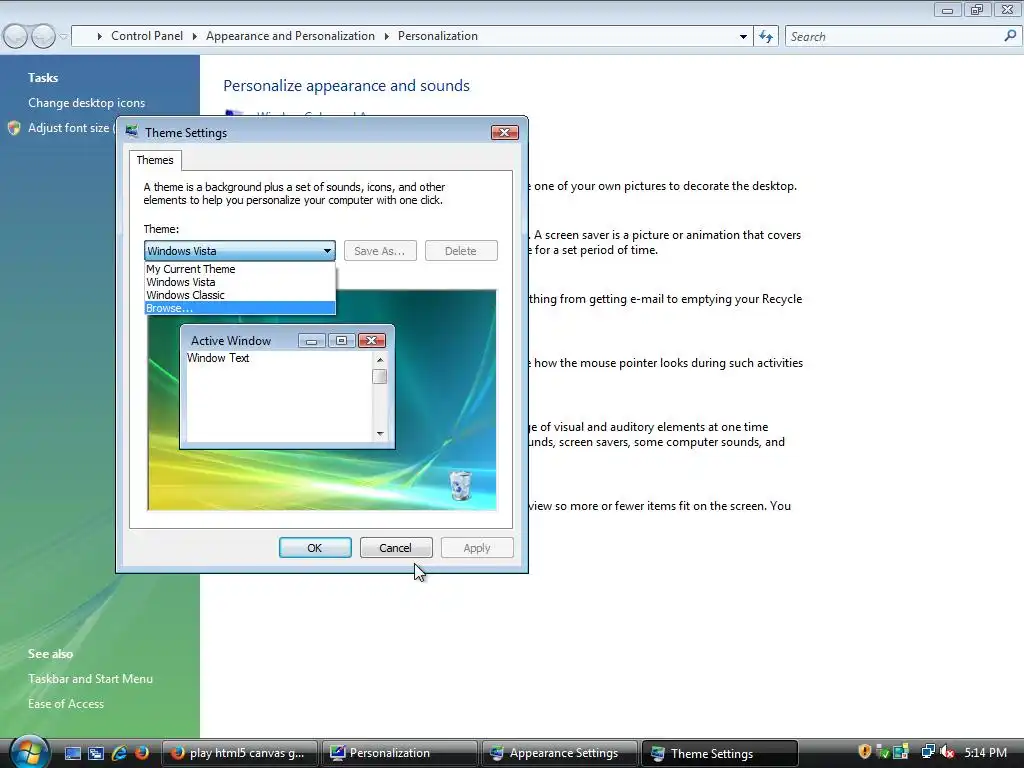Restore down the Control Panel window

977,10
